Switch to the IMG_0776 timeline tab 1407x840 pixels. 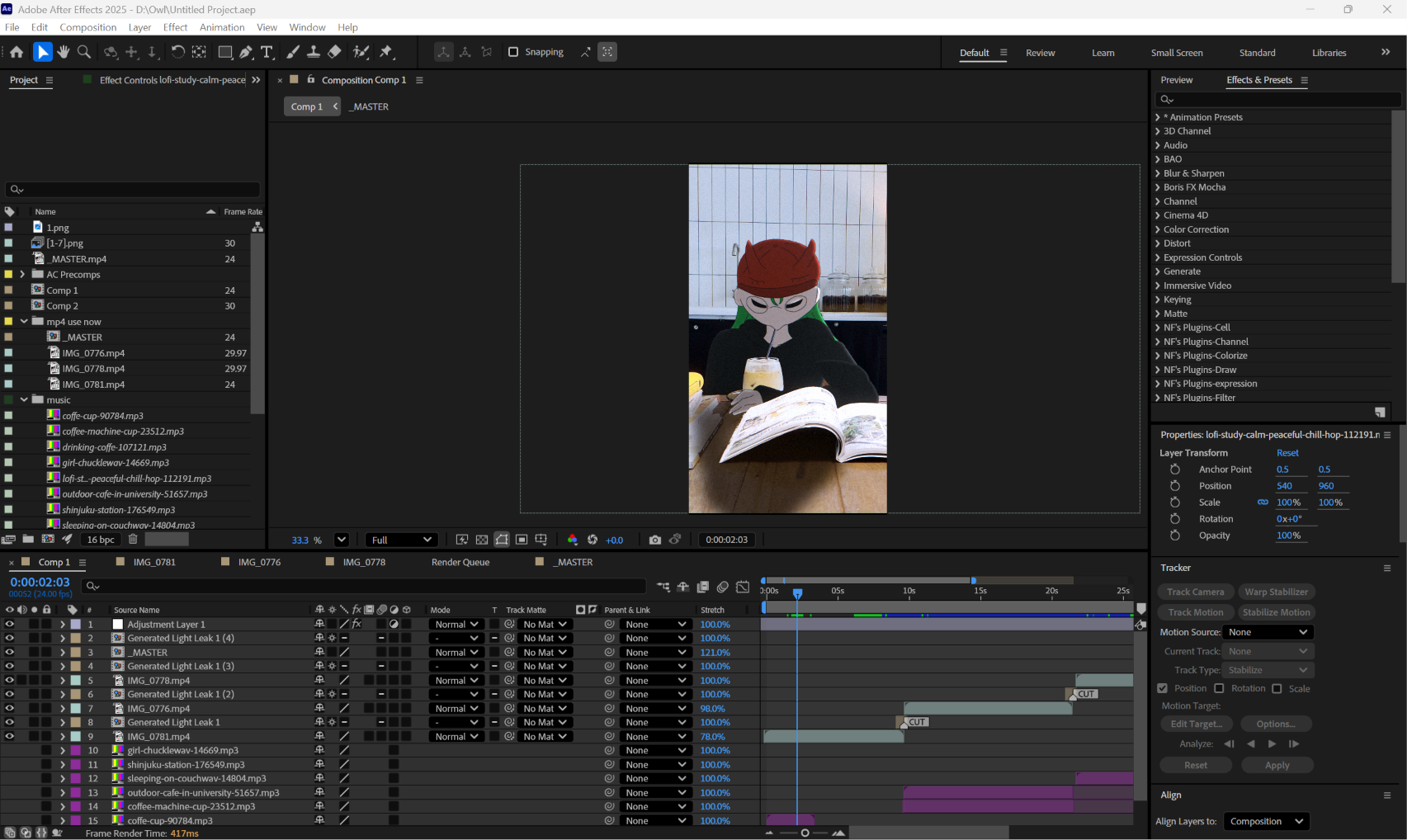click(x=259, y=562)
